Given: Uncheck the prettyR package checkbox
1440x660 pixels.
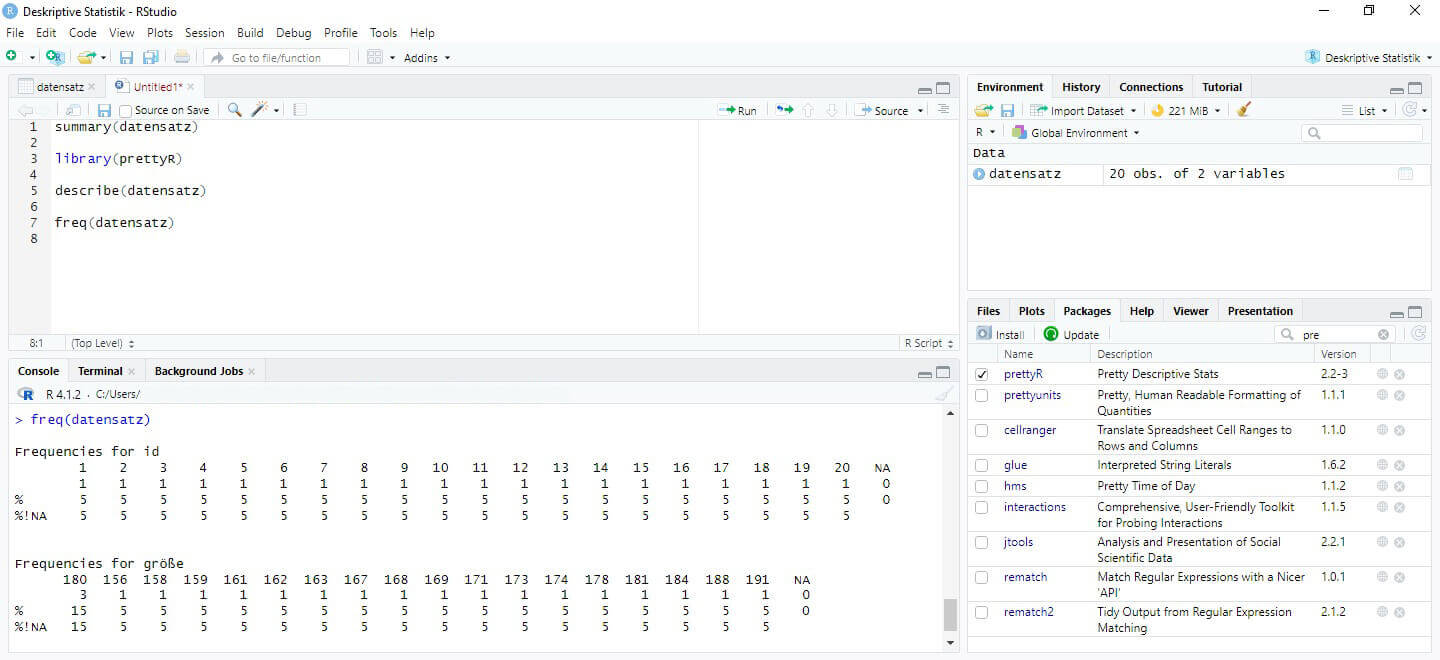Looking at the screenshot, I should click(982, 374).
